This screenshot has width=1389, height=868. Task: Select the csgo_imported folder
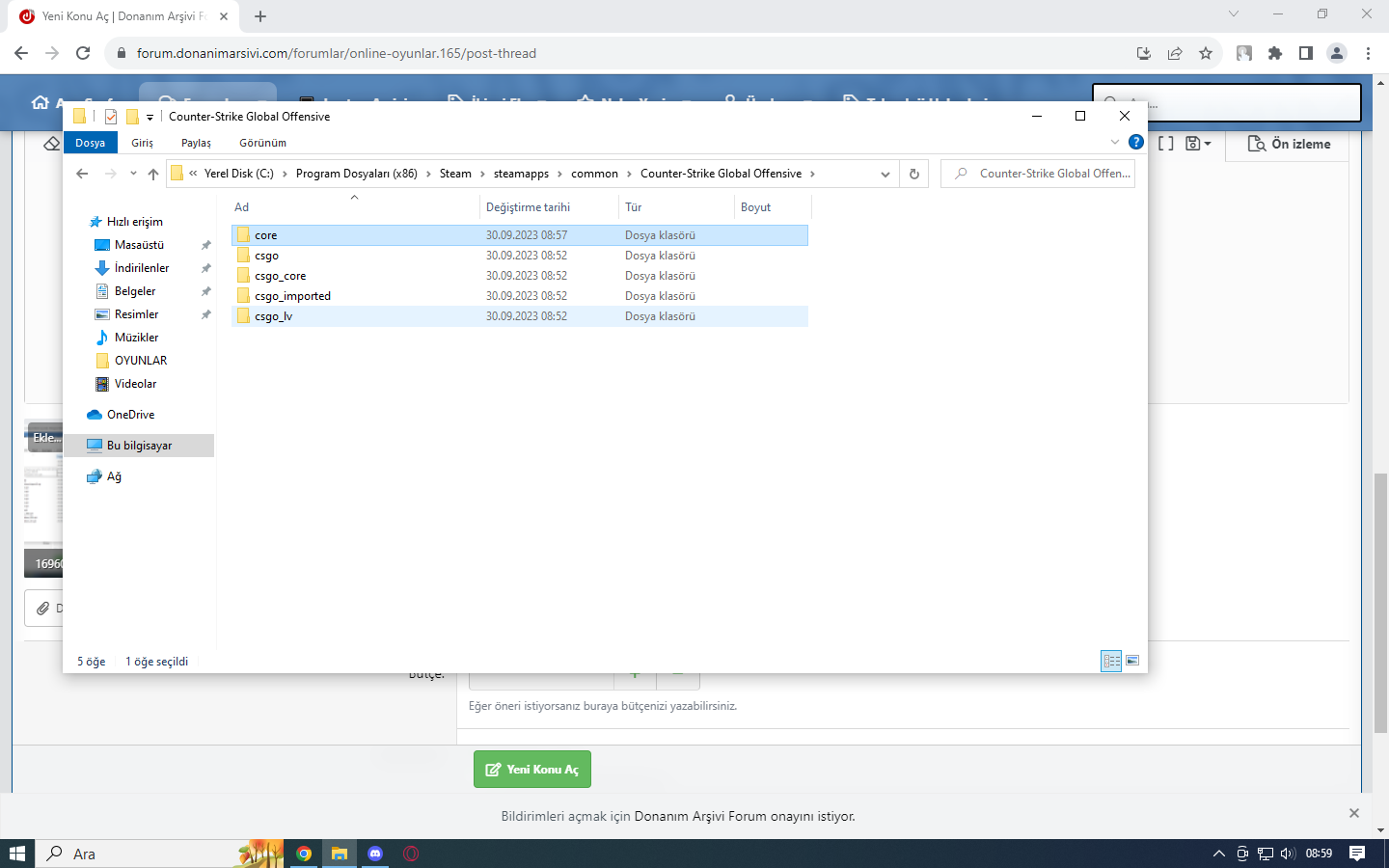tap(520, 296)
